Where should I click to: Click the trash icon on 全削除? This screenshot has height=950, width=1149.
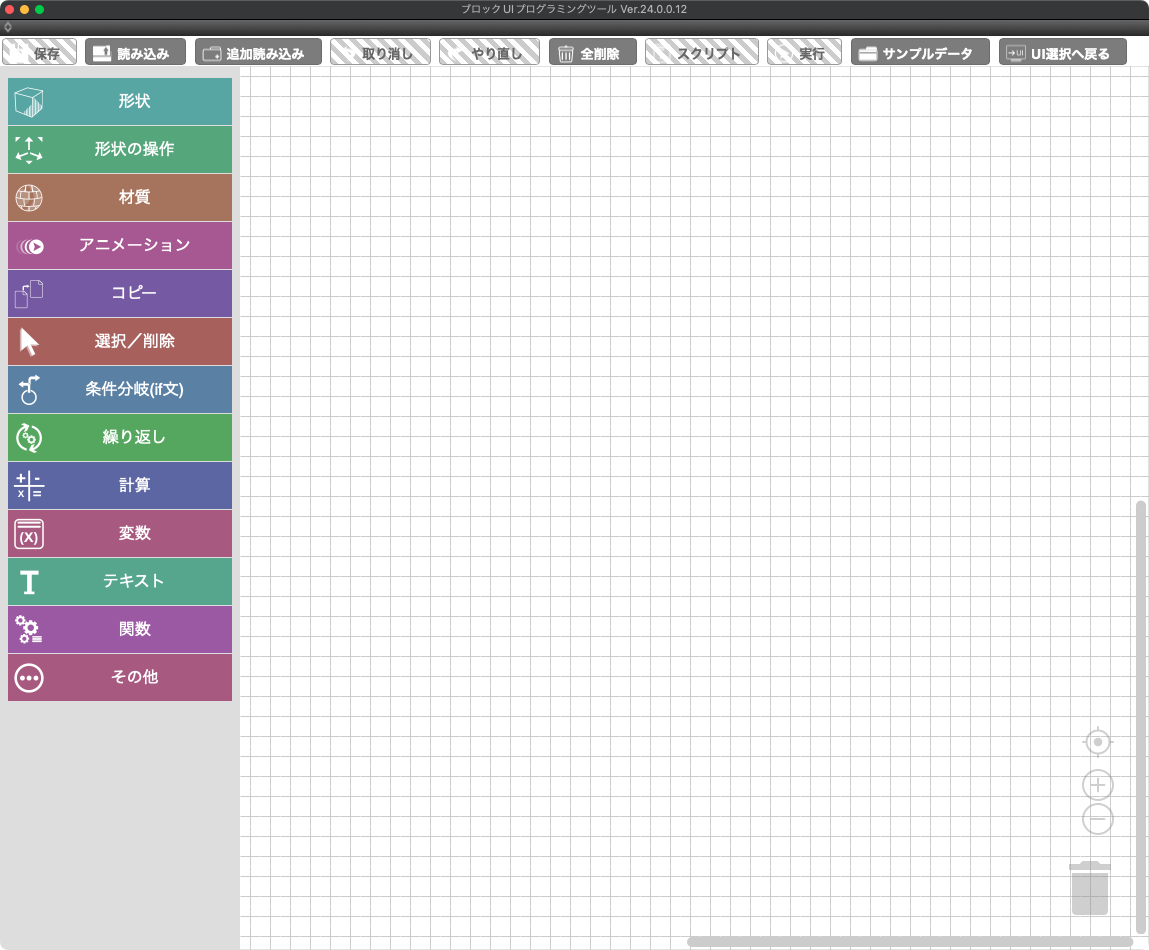coord(566,54)
